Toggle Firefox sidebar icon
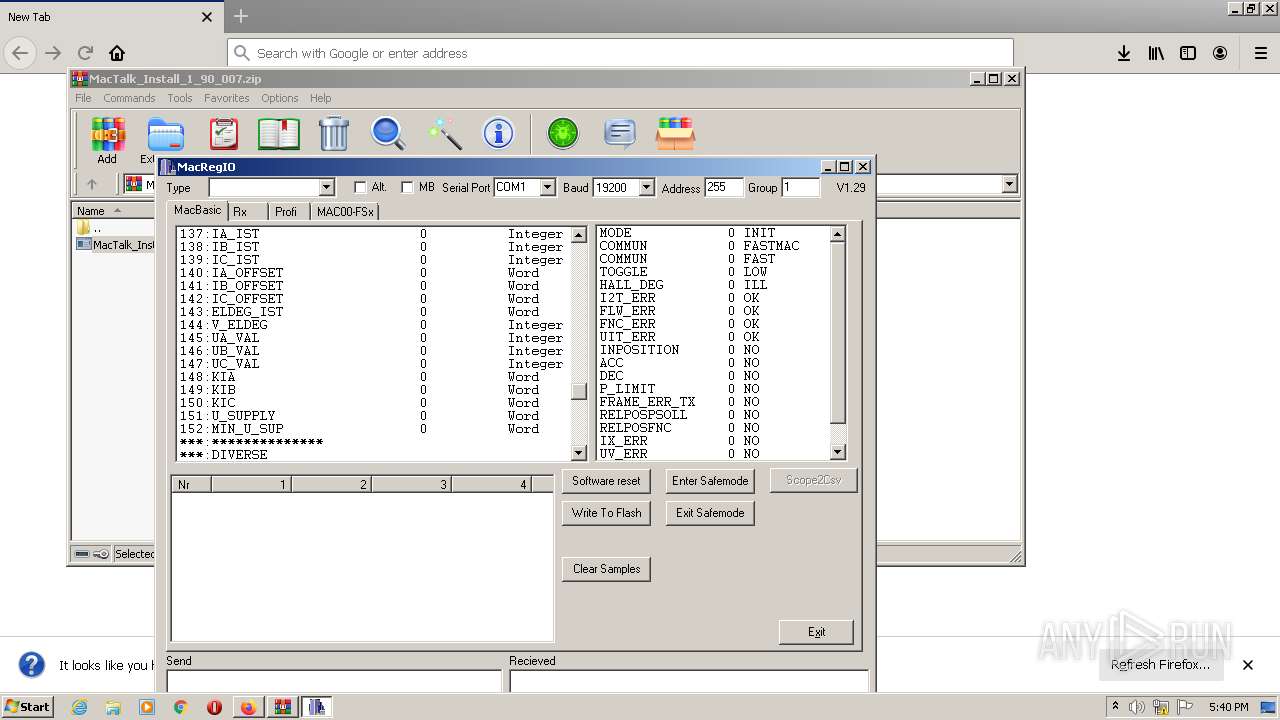This screenshot has width=1280, height=720. [x=1188, y=53]
